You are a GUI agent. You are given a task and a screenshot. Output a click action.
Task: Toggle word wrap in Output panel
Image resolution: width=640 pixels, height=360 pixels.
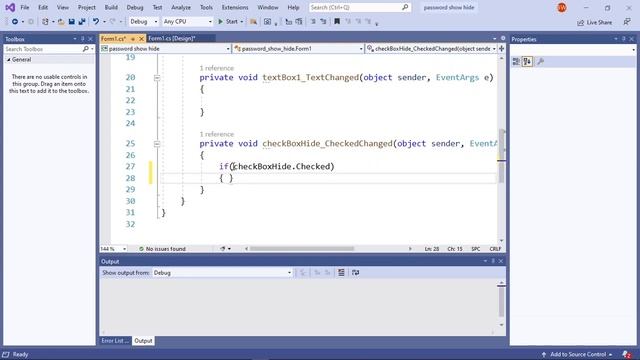(x=356, y=273)
